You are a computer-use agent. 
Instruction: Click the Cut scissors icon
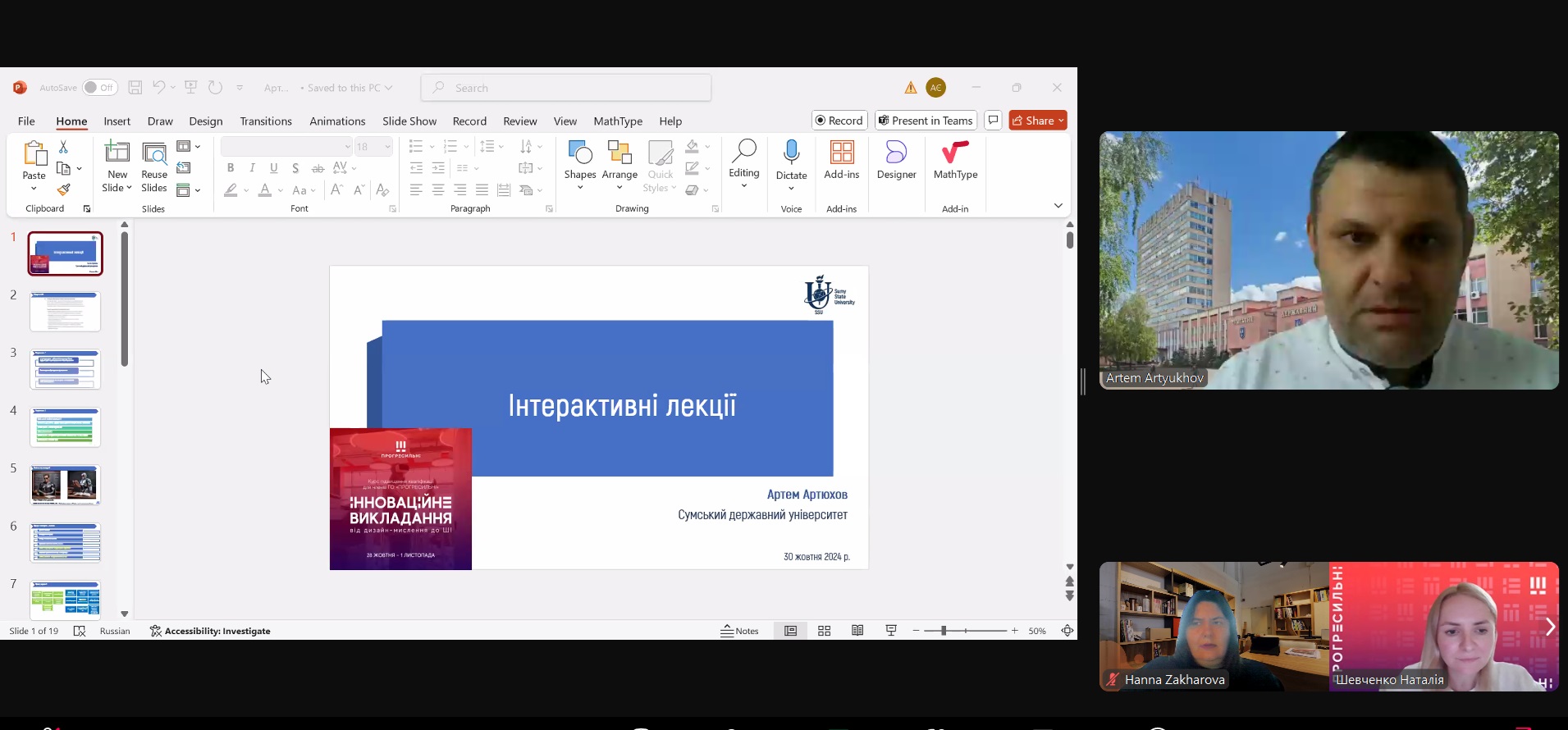click(x=63, y=147)
